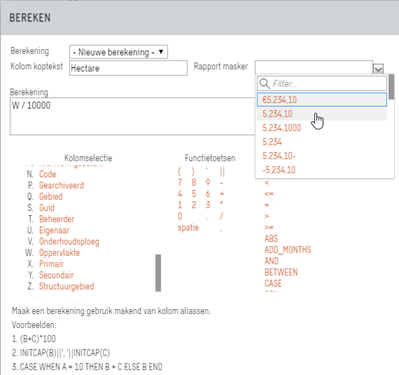Insert the ABS function

pos(271,239)
